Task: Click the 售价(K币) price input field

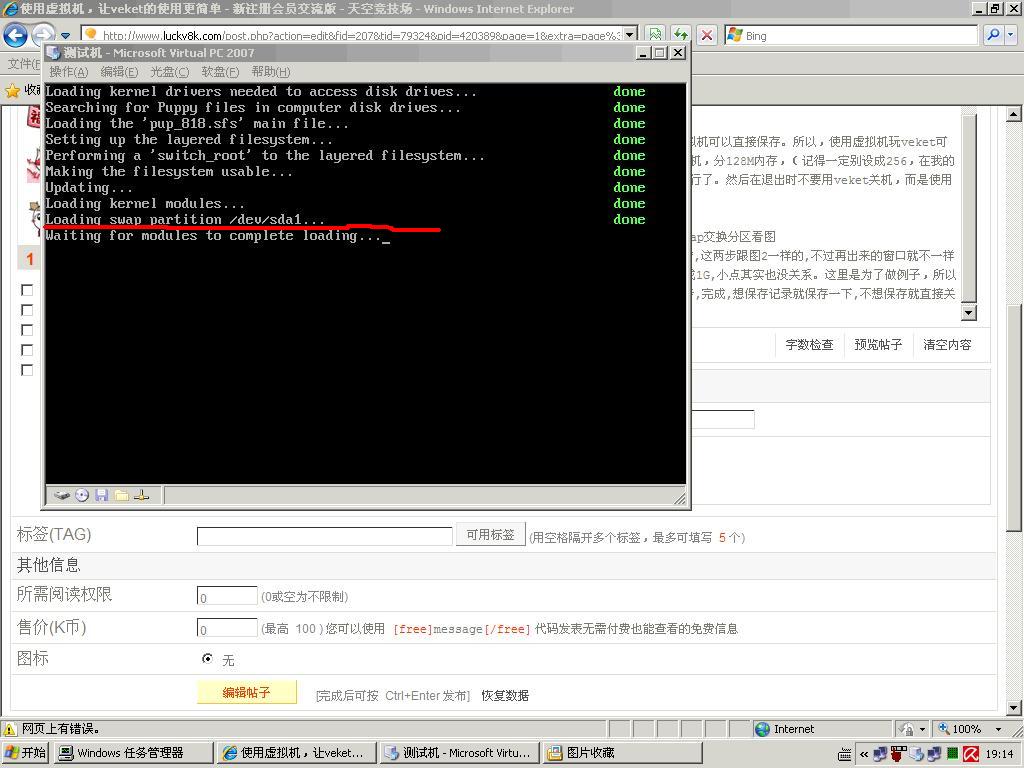Action: pos(227,628)
